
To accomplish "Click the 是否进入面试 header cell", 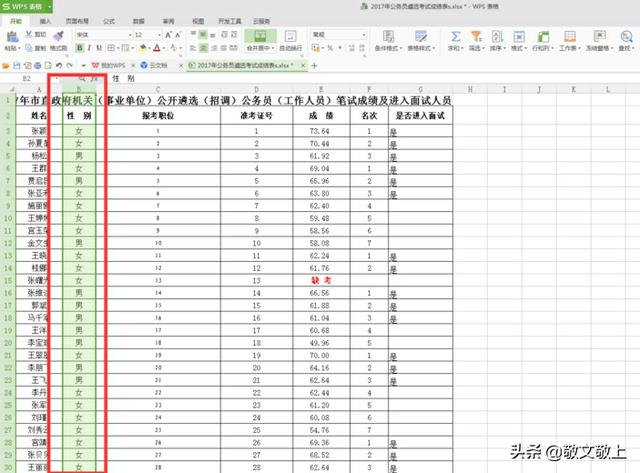I will tap(420, 116).
